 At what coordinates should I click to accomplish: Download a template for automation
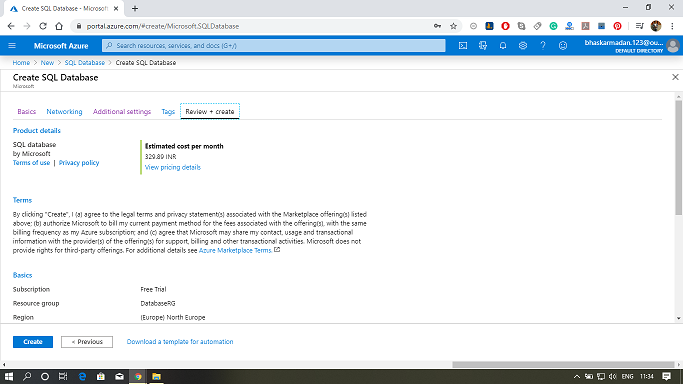click(180, 342)
